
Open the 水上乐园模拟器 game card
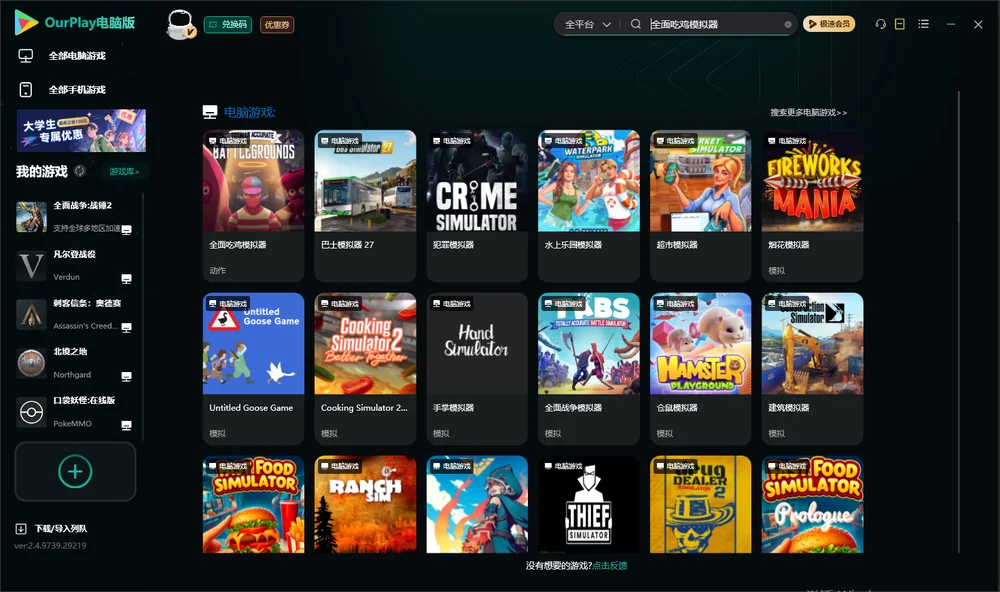pyautogui.click(x=589, y=205)
